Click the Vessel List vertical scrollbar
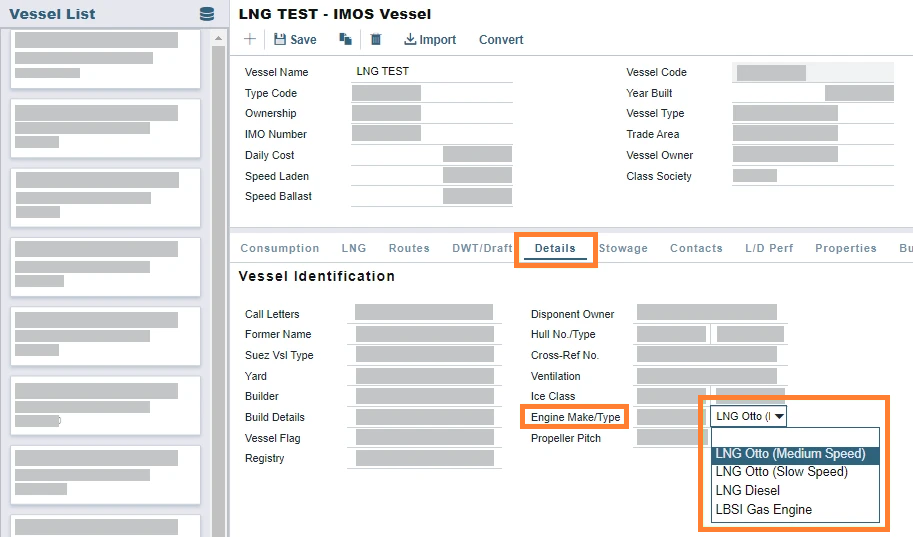The height and width of the screenshot is (537, 913). coord(218,291)
